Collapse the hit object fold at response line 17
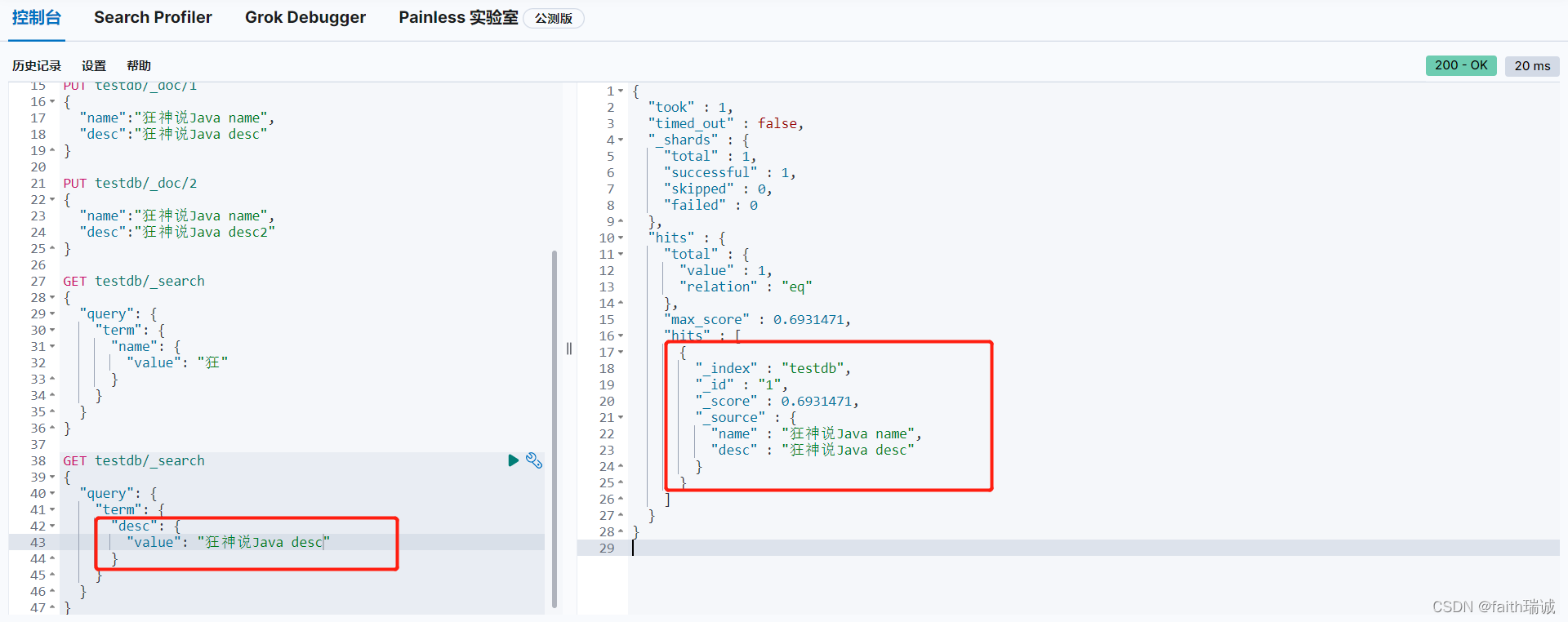1568x622 pixels. [x=621, y=353]
